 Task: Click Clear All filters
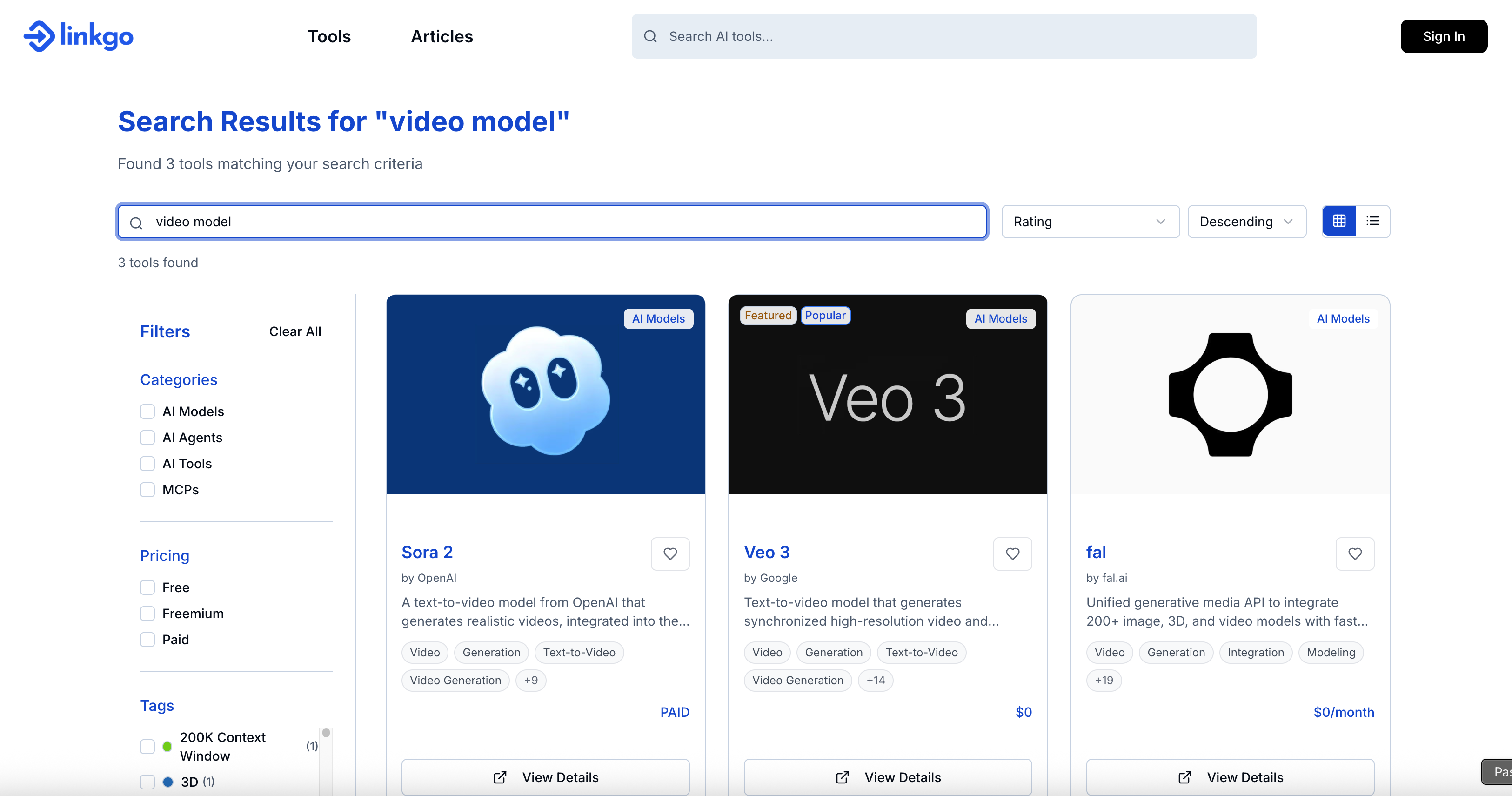pos(294,331)
